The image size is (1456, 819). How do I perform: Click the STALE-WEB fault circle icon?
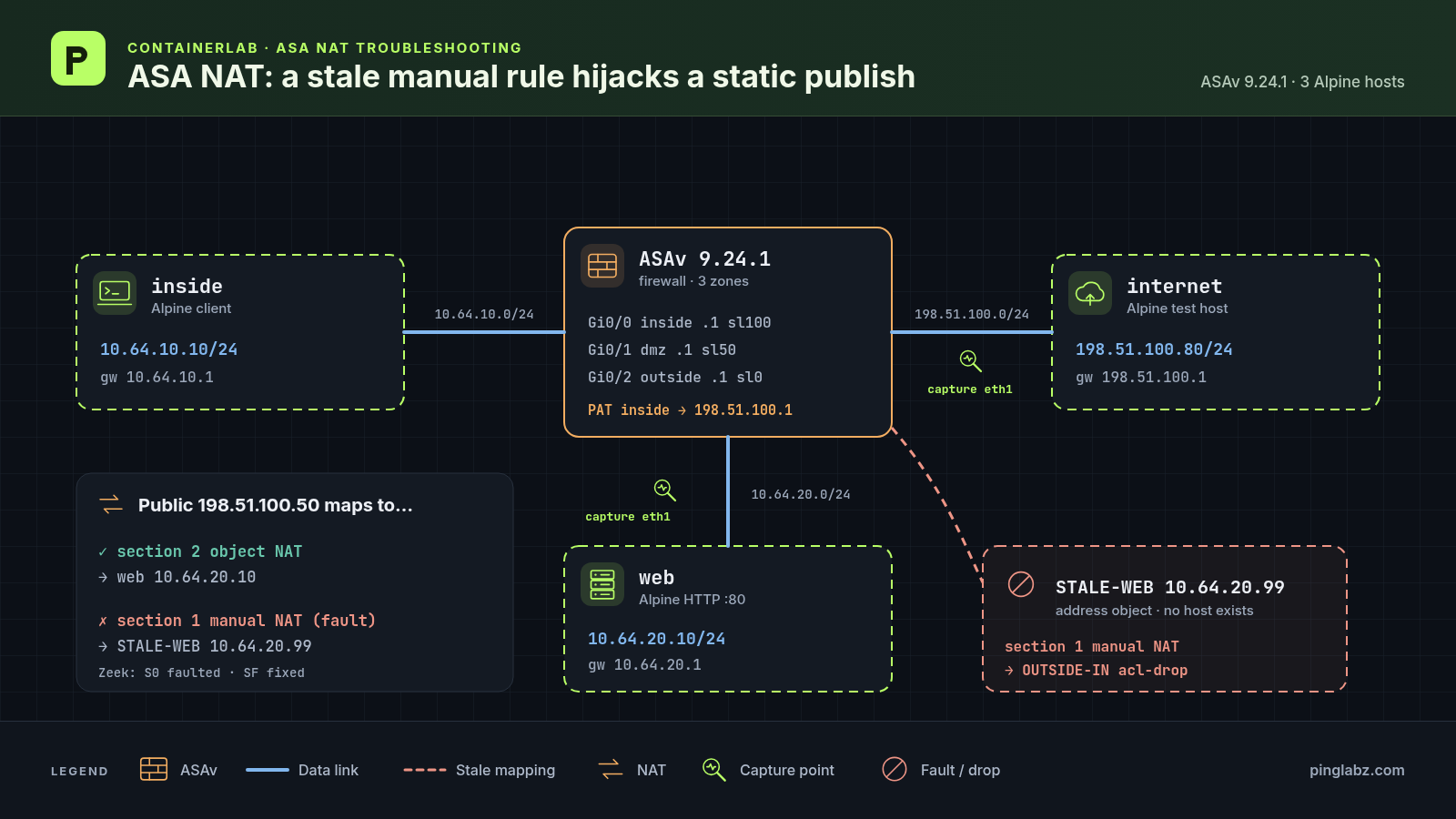[1021, 584]
